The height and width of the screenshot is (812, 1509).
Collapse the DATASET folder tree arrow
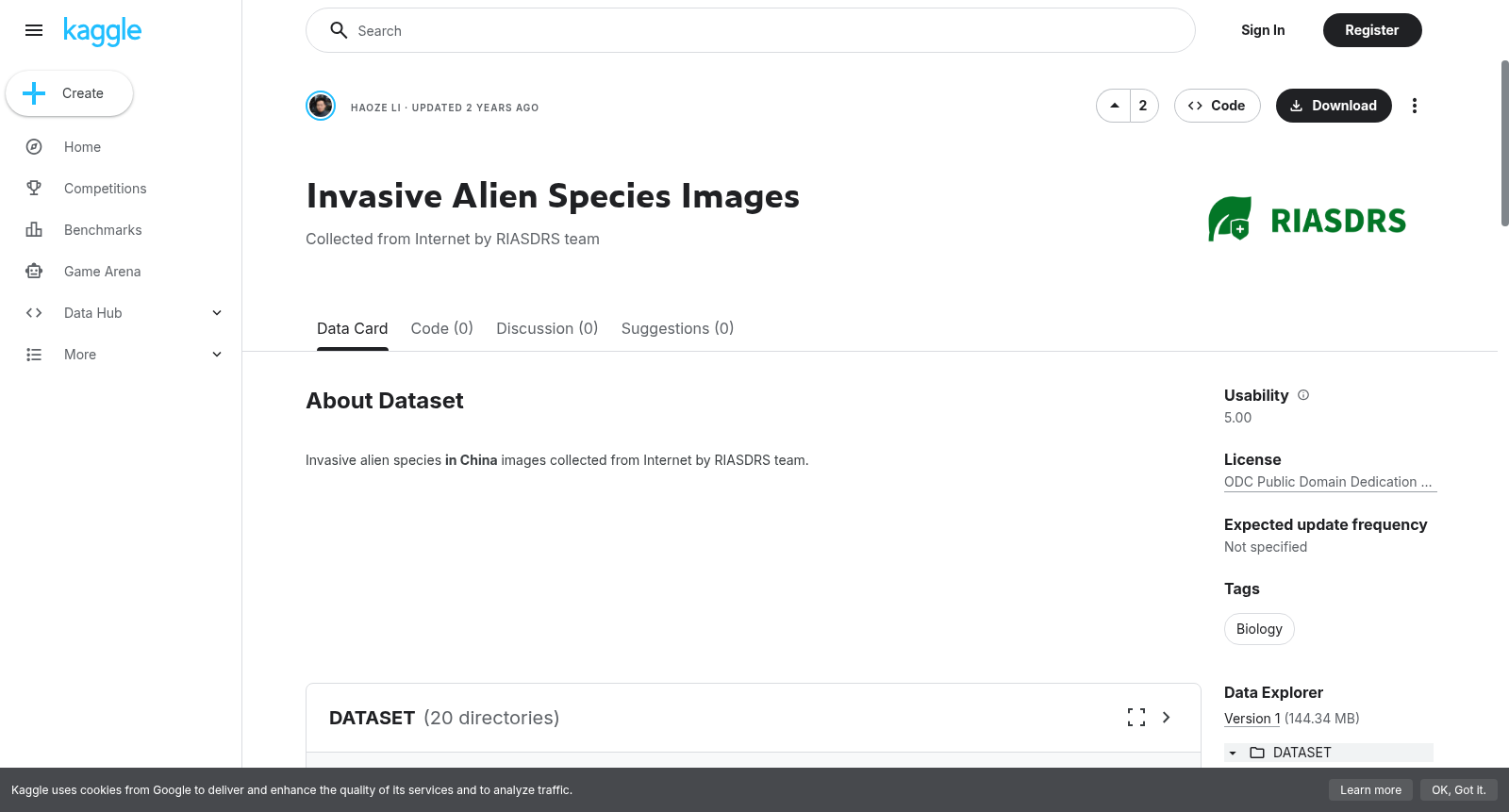tap(1233, 753)
